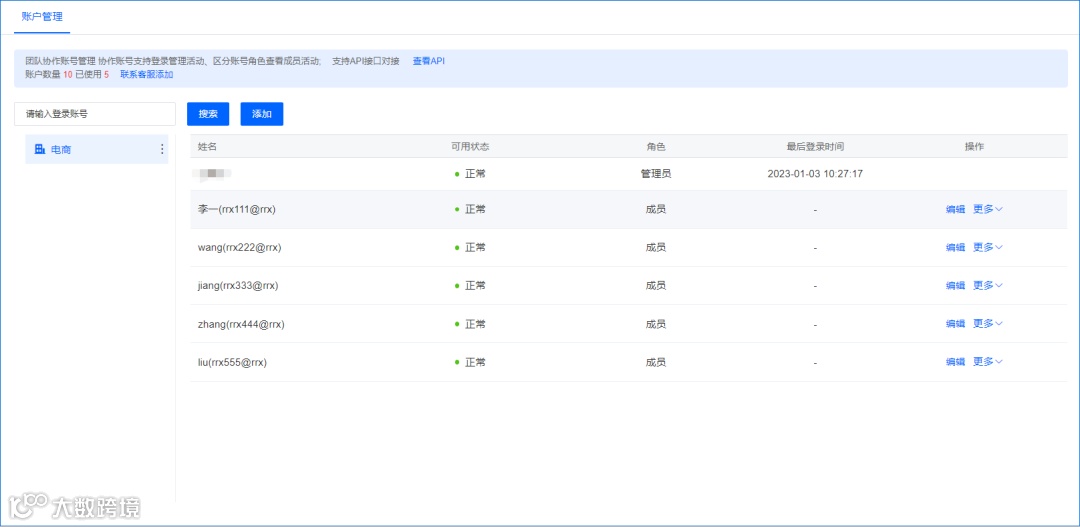
Task: Click the name 李一(rrx111@rrx)
Action: (237, 209)
